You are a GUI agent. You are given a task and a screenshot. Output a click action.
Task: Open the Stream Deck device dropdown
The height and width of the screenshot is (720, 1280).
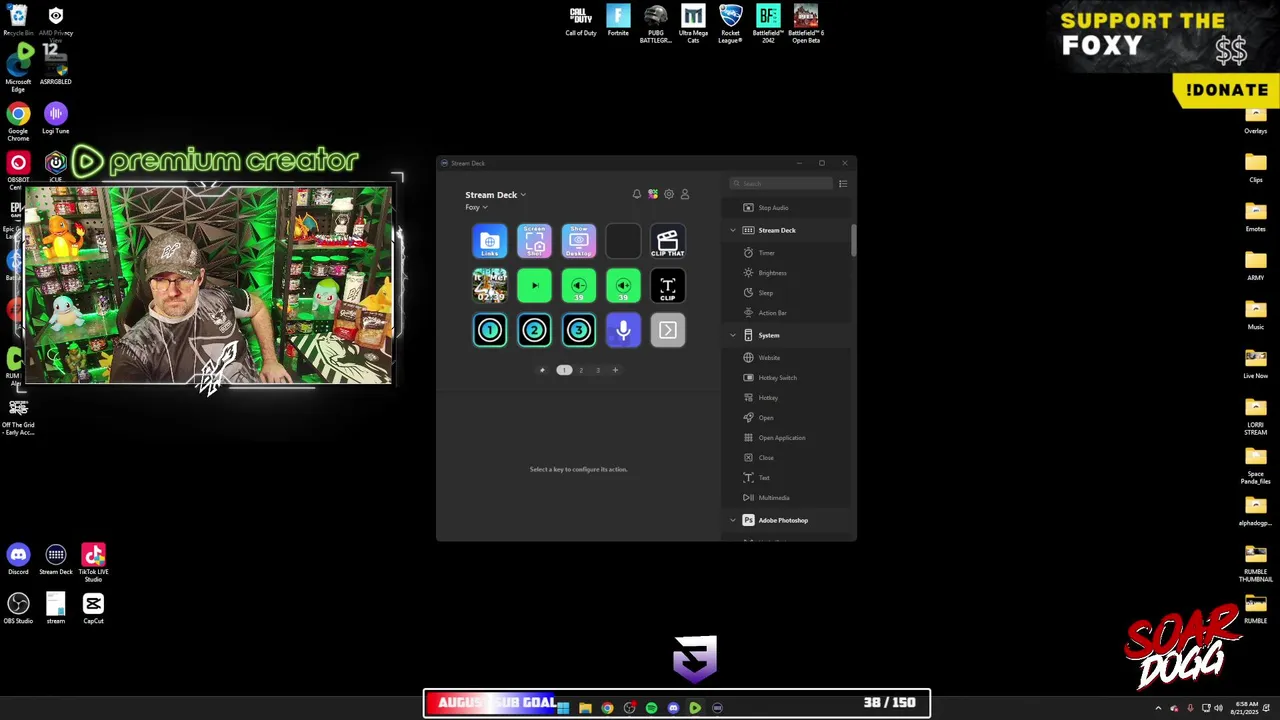click(x=495, y=195)
